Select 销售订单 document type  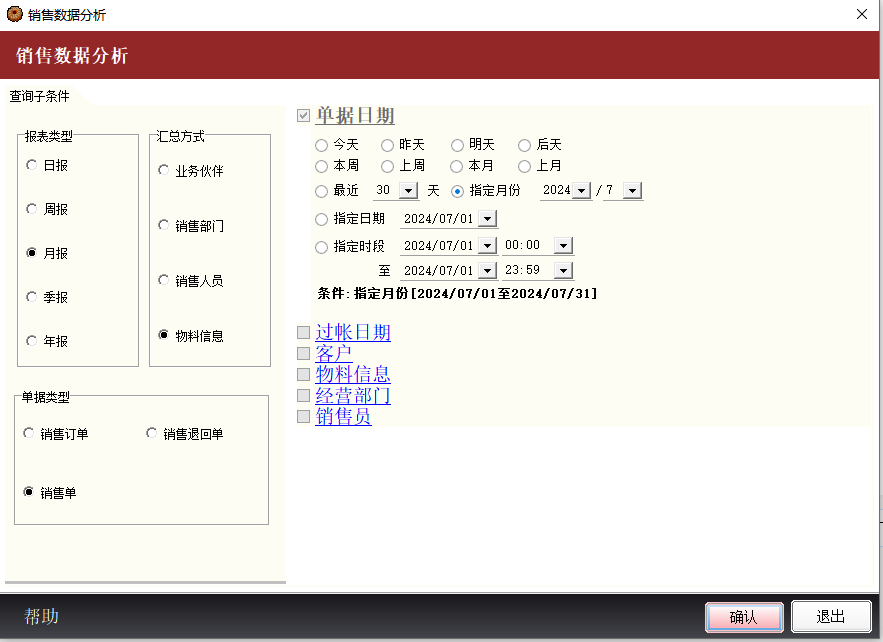(x=29, y=433)
